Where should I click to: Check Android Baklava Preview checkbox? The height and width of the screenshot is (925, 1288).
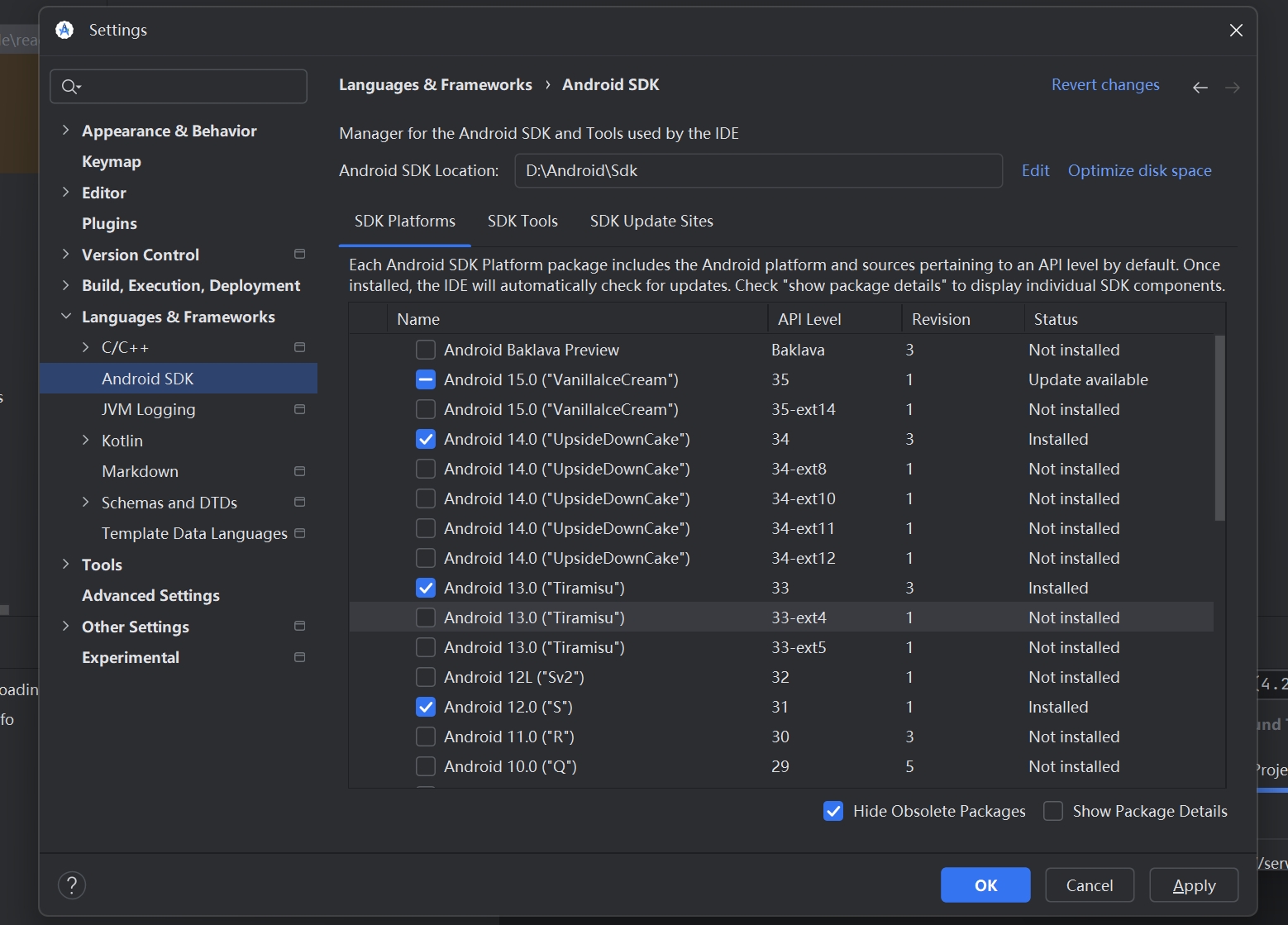pos(426,350)
